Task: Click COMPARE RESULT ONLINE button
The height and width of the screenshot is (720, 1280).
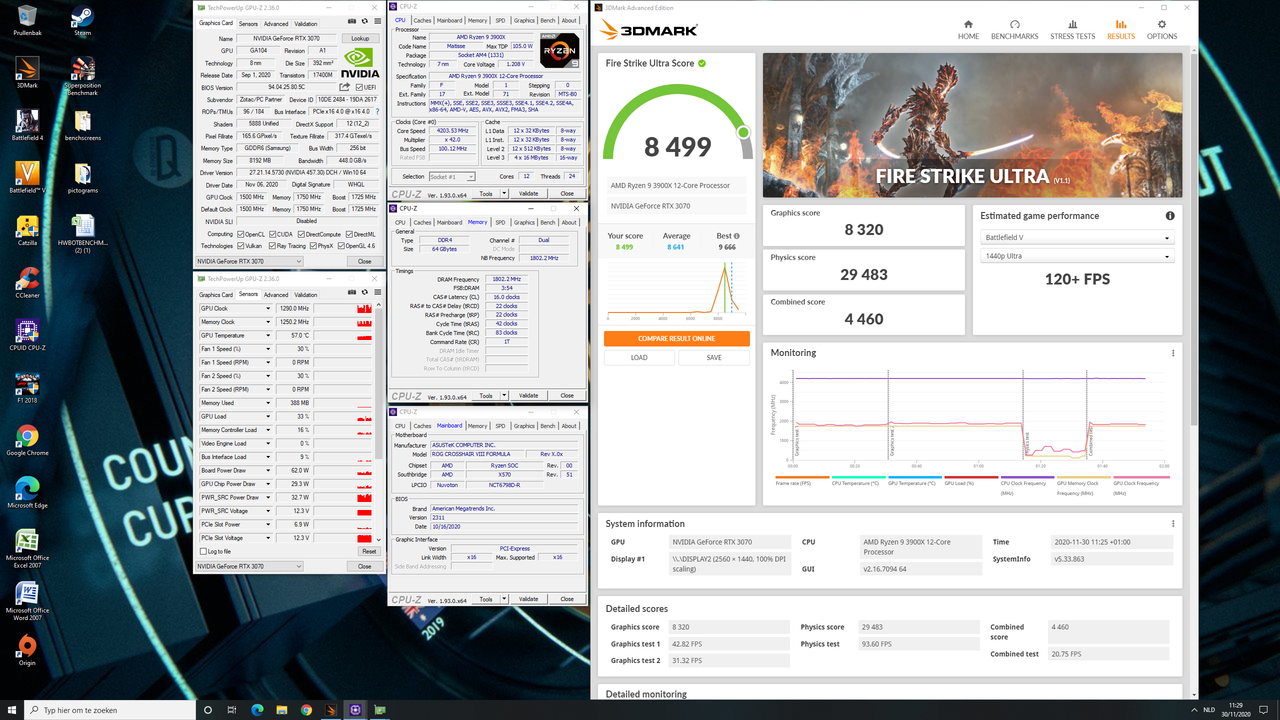Action: [x=677, y=338]
